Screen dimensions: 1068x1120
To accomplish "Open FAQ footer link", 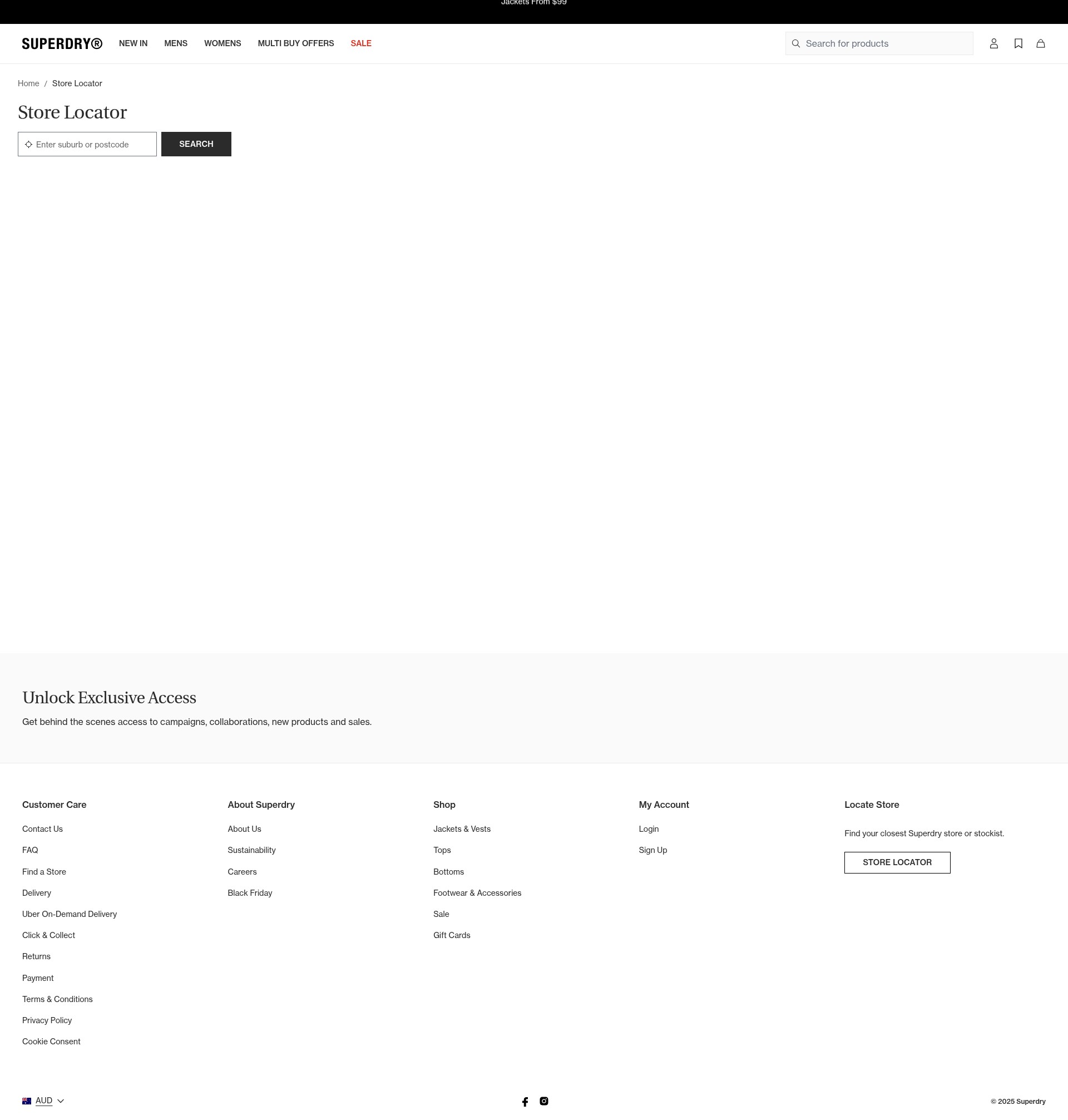I will click(30, 850).
